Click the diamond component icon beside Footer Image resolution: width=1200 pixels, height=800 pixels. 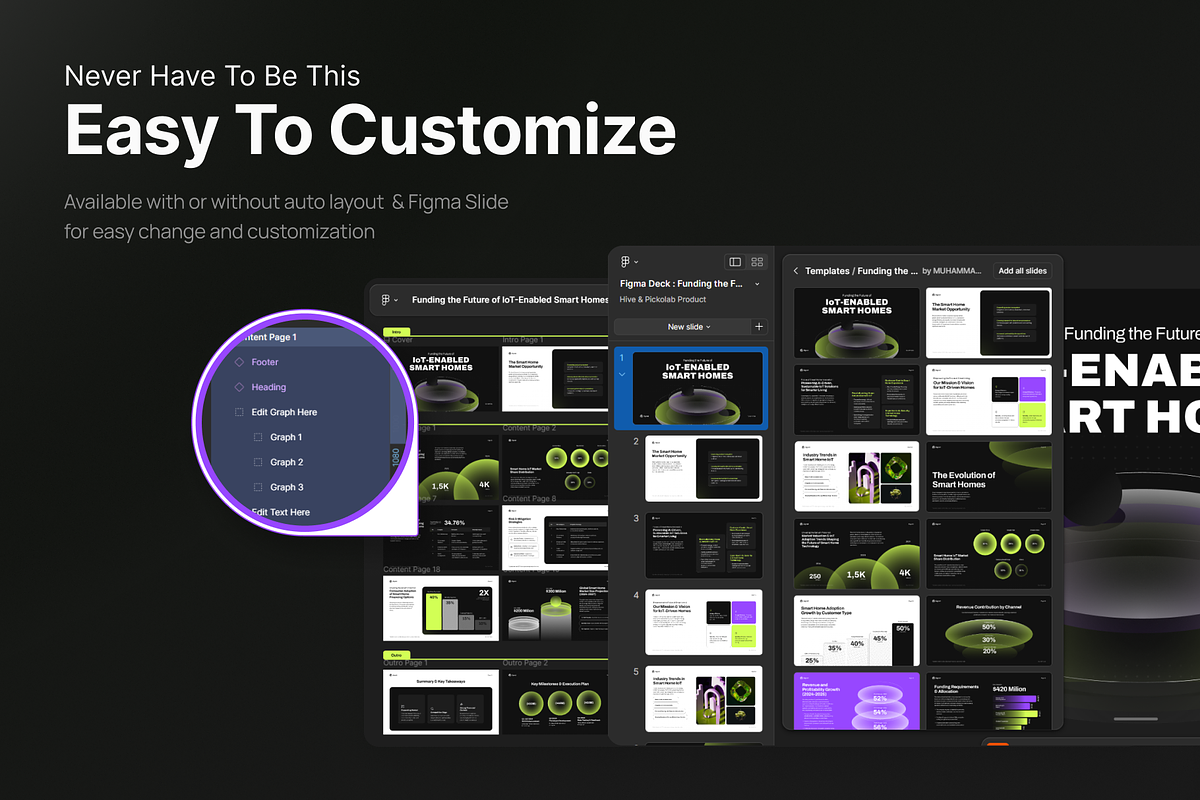point(239,362)
